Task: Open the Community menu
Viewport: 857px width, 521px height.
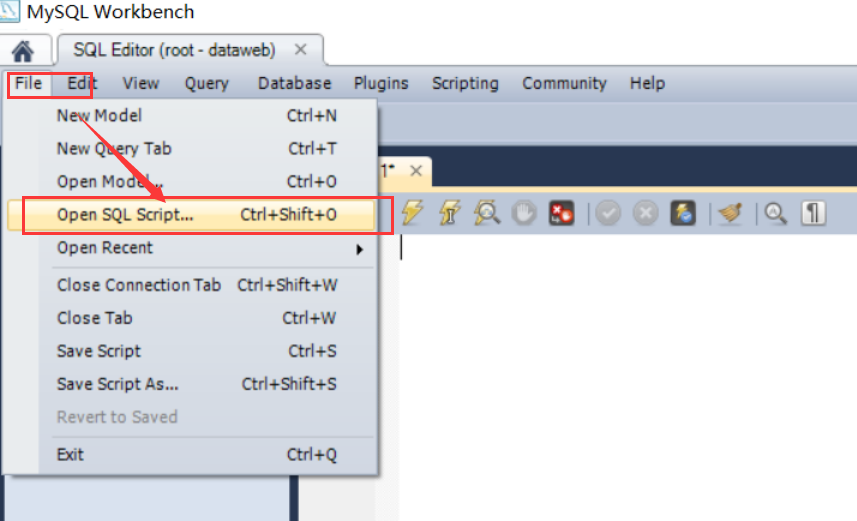Action: [564, 83]
